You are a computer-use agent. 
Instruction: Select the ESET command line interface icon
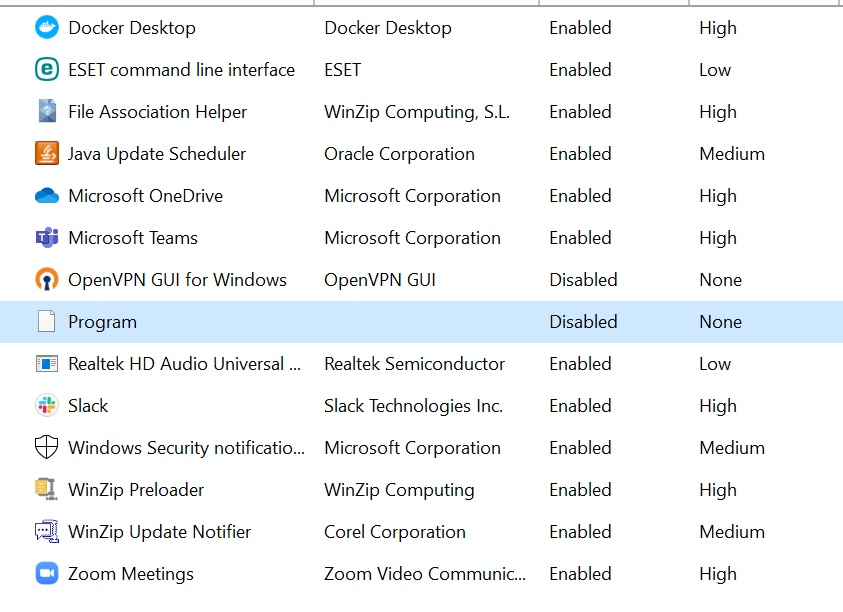(47, 69)
